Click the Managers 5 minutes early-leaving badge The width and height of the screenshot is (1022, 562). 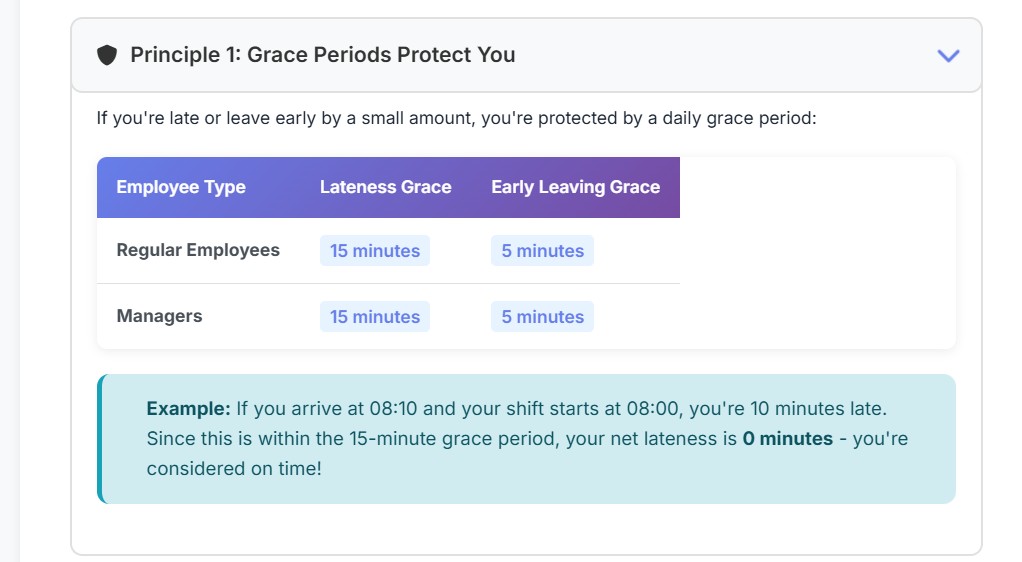(x=542, y=317)
